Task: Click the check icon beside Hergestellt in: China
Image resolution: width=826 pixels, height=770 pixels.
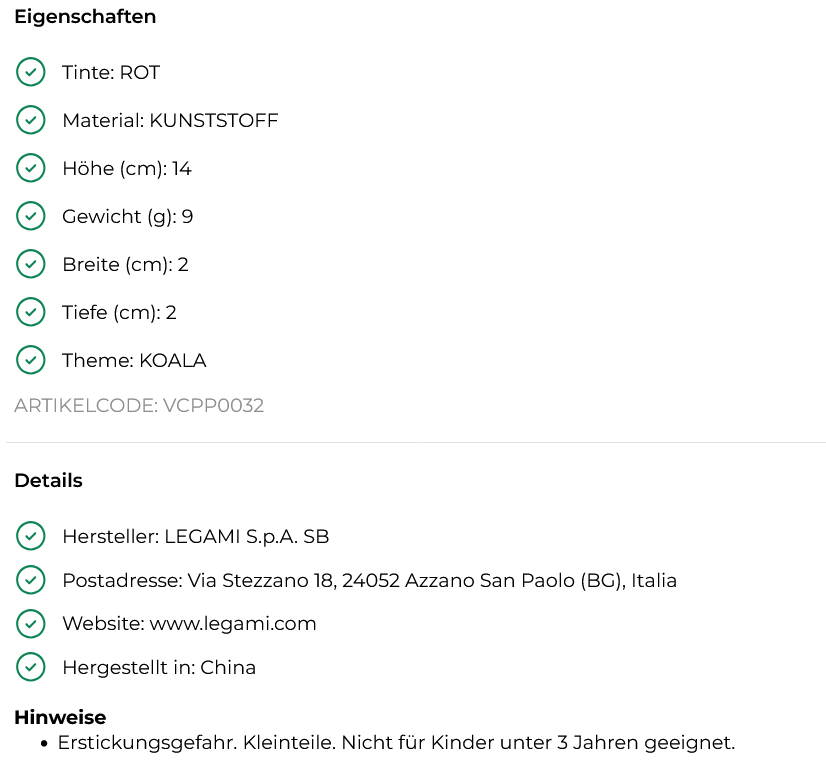Action: pyautogui.click(x=31, y=667)
